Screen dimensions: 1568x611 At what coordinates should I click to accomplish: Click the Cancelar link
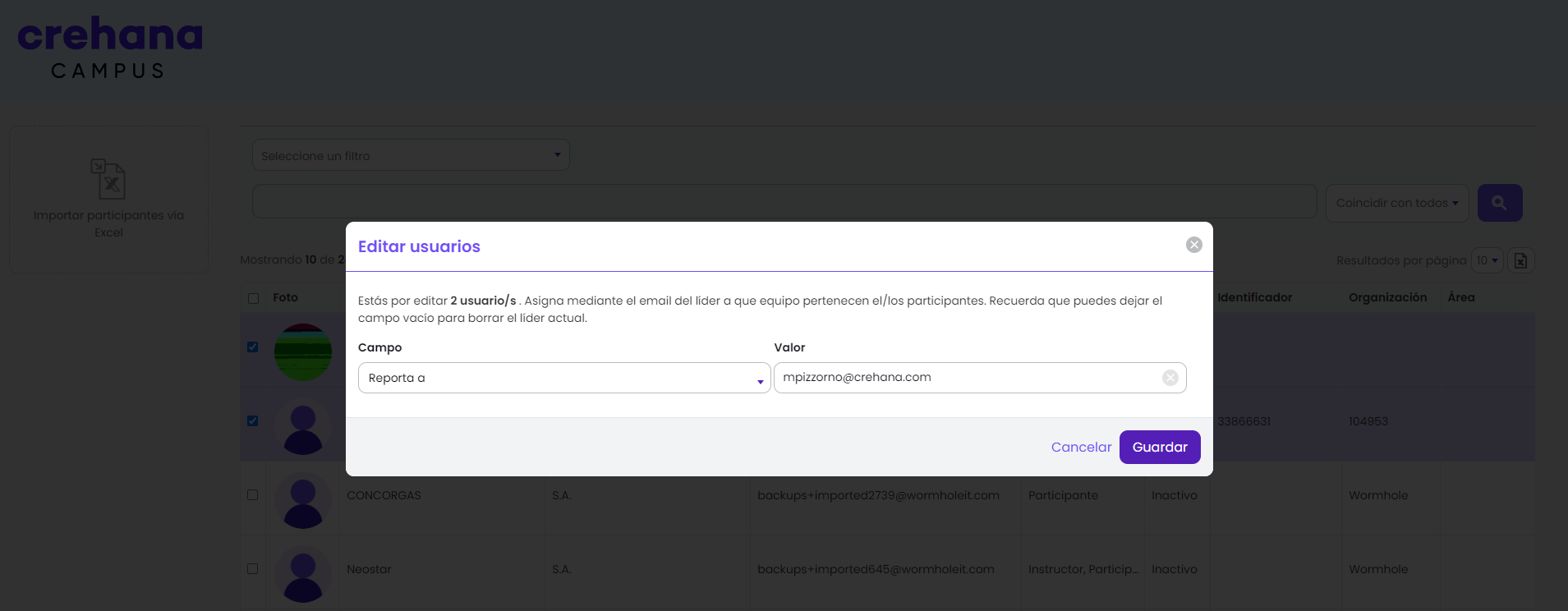1081,447
